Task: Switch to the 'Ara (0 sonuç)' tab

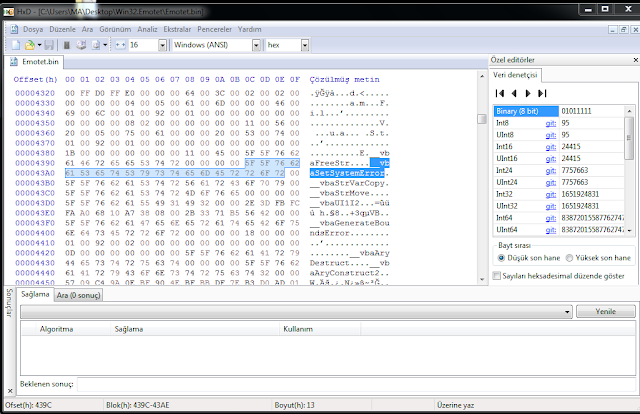Action: point(78,295)
